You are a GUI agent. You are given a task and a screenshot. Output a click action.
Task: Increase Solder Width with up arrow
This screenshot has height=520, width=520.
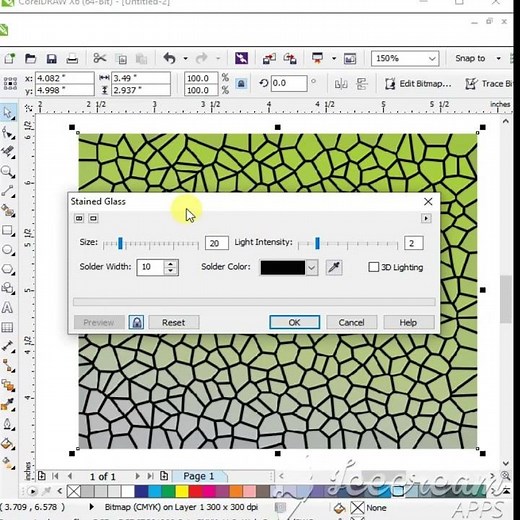pyautogui.click(x=171, y=264)
